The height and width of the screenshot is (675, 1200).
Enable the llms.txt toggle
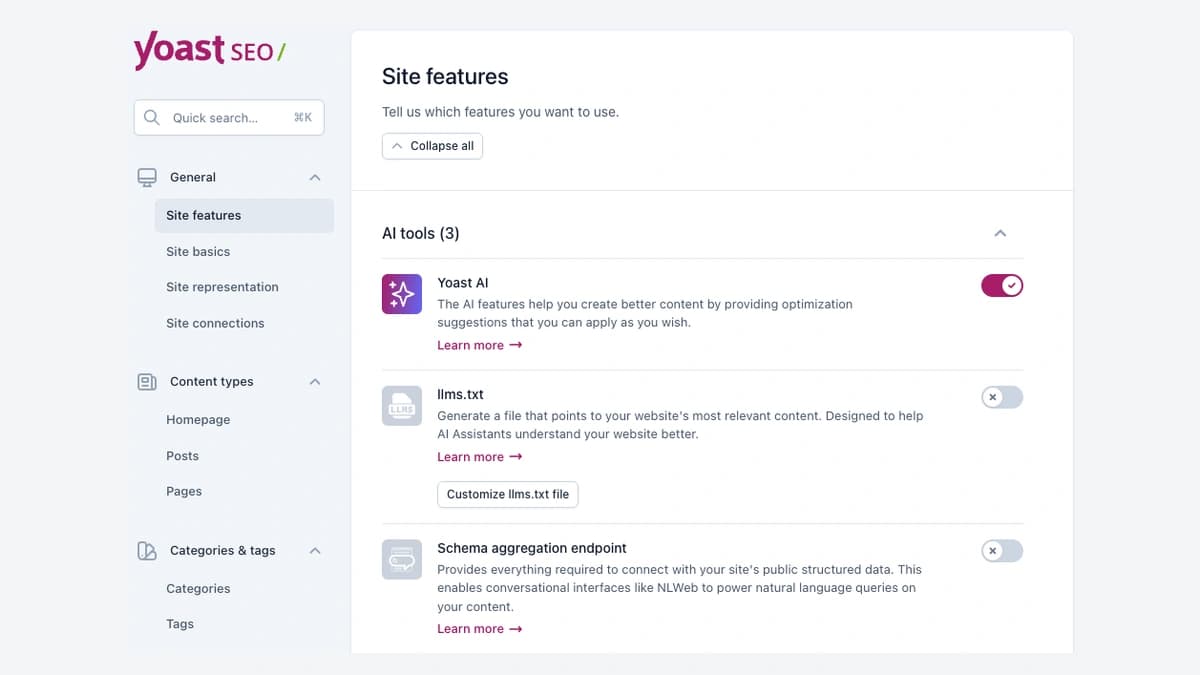[1002, 397]
